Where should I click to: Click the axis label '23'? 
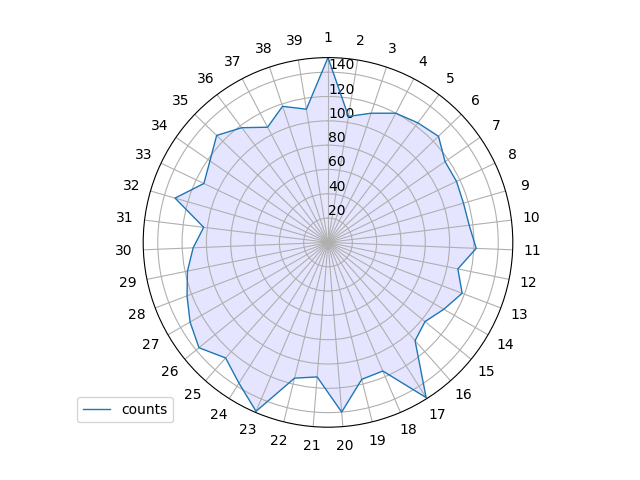coord(248,429)
